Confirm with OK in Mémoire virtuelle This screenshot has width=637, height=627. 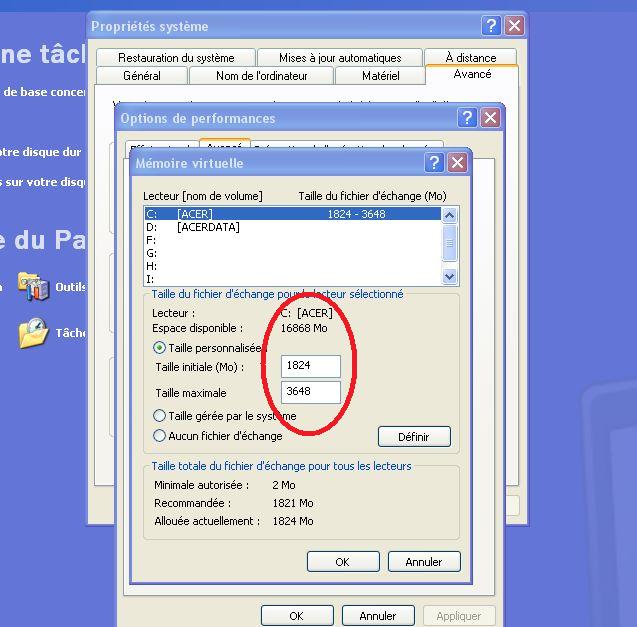343,562
